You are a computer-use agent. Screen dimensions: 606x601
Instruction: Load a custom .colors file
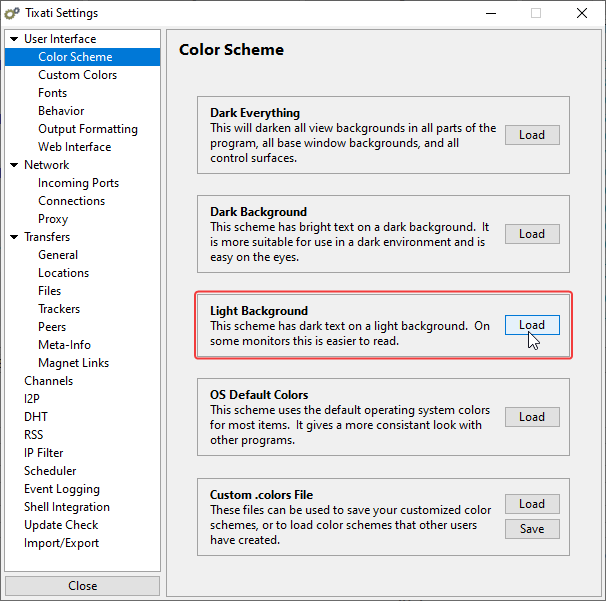point(531,504)
